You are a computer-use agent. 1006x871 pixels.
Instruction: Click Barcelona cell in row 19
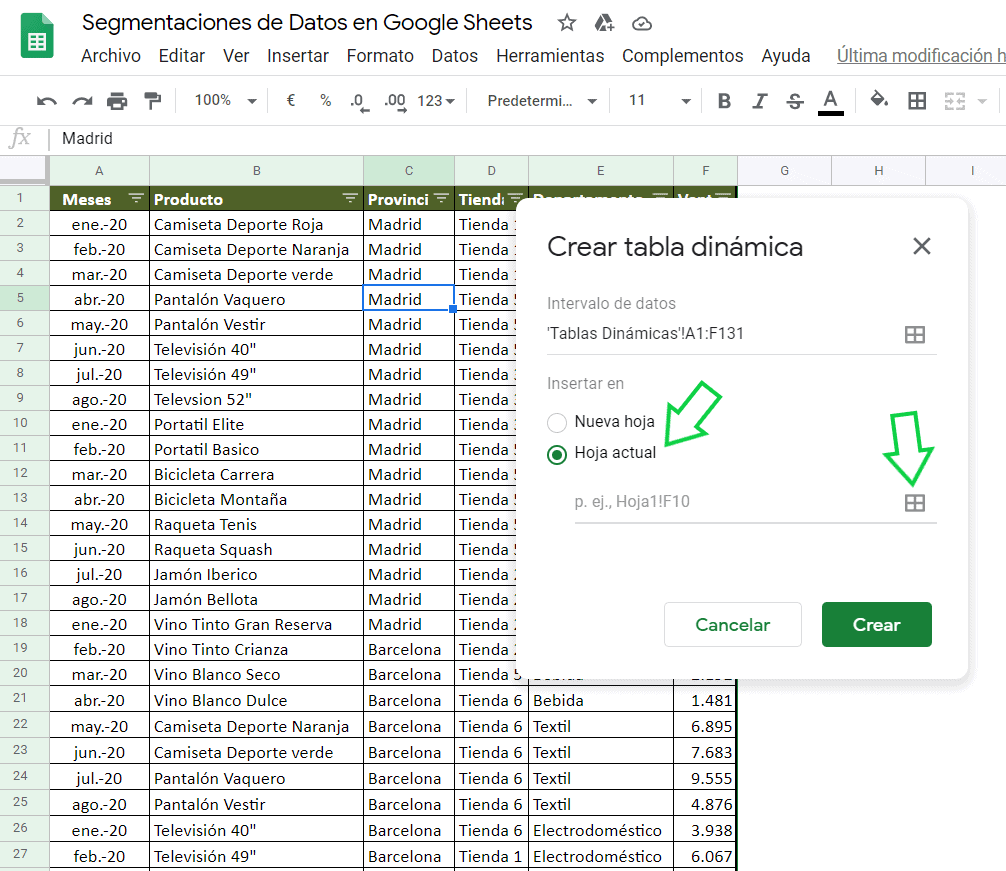pyautogui.click(x=409, y=649)
